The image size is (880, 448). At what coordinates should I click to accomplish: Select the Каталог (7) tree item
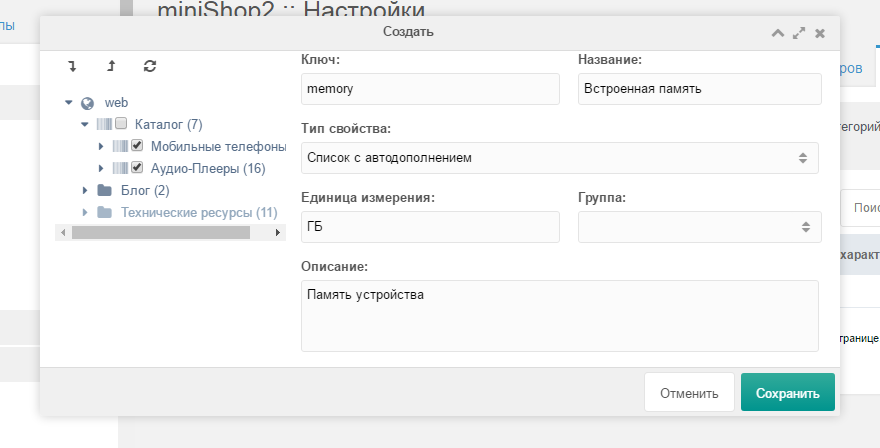(168, 124)
